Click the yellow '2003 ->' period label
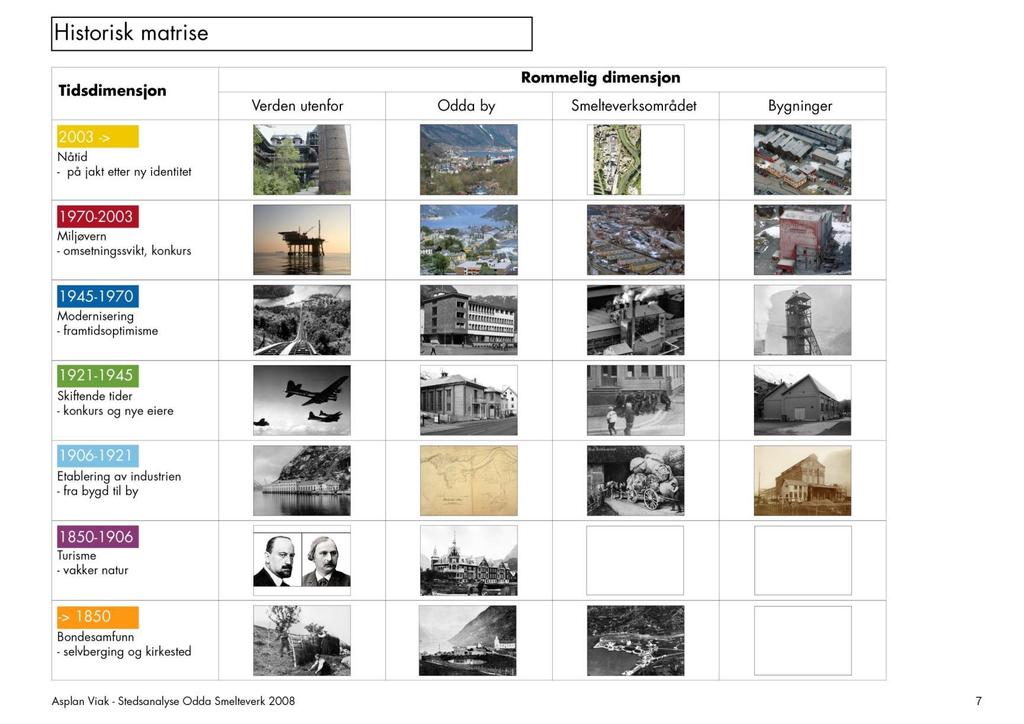1024x724 pixels. pyautogui.click(x=97, y=136)
